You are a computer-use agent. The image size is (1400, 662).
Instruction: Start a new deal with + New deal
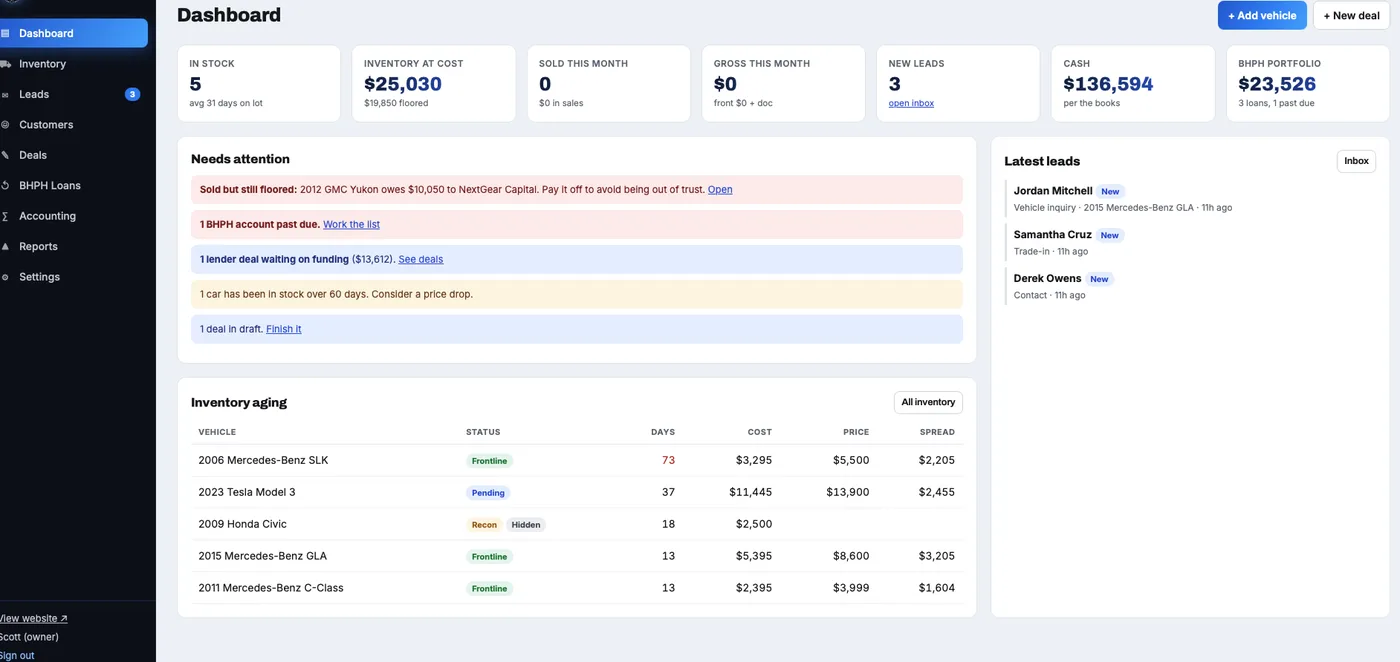coord(1351,15)
